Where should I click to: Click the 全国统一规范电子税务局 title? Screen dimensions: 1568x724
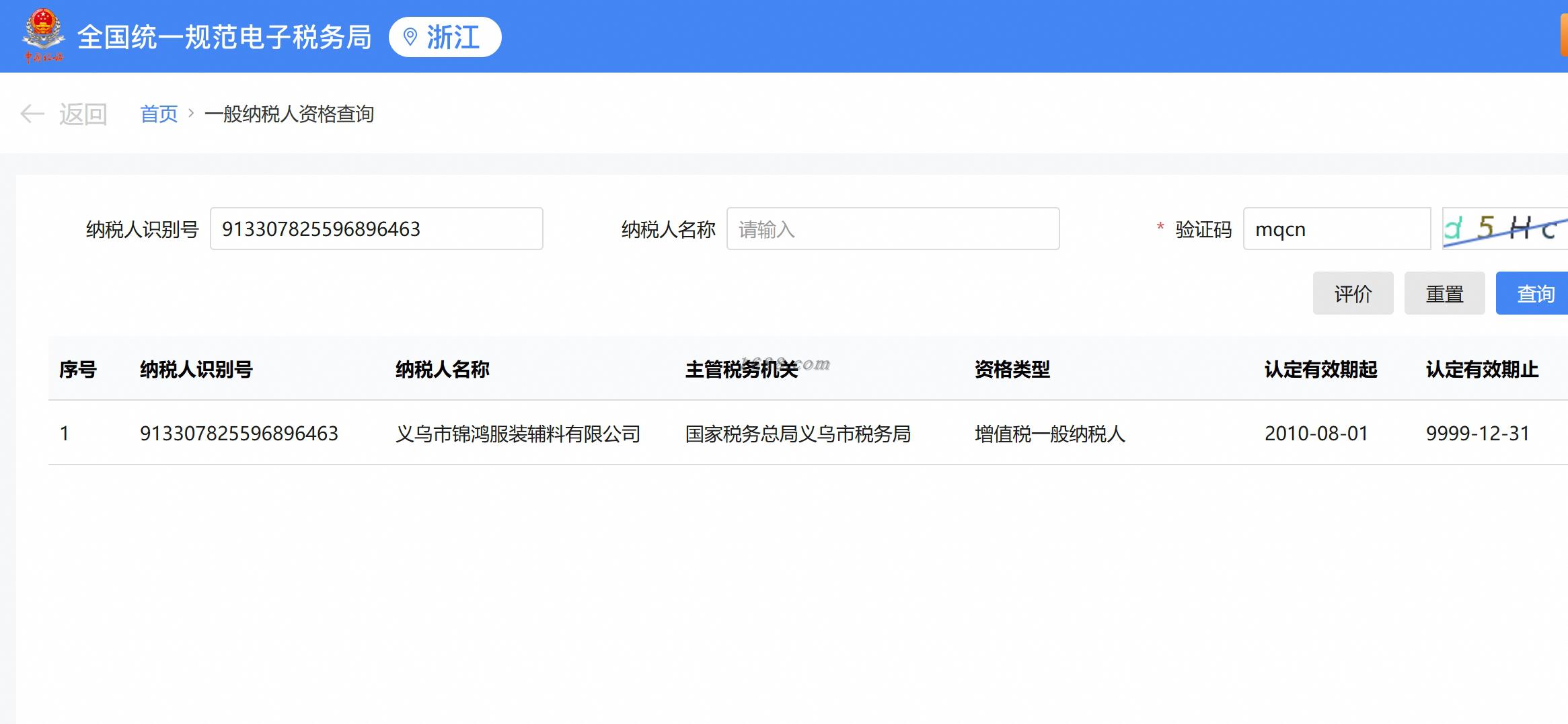(225, 37)
